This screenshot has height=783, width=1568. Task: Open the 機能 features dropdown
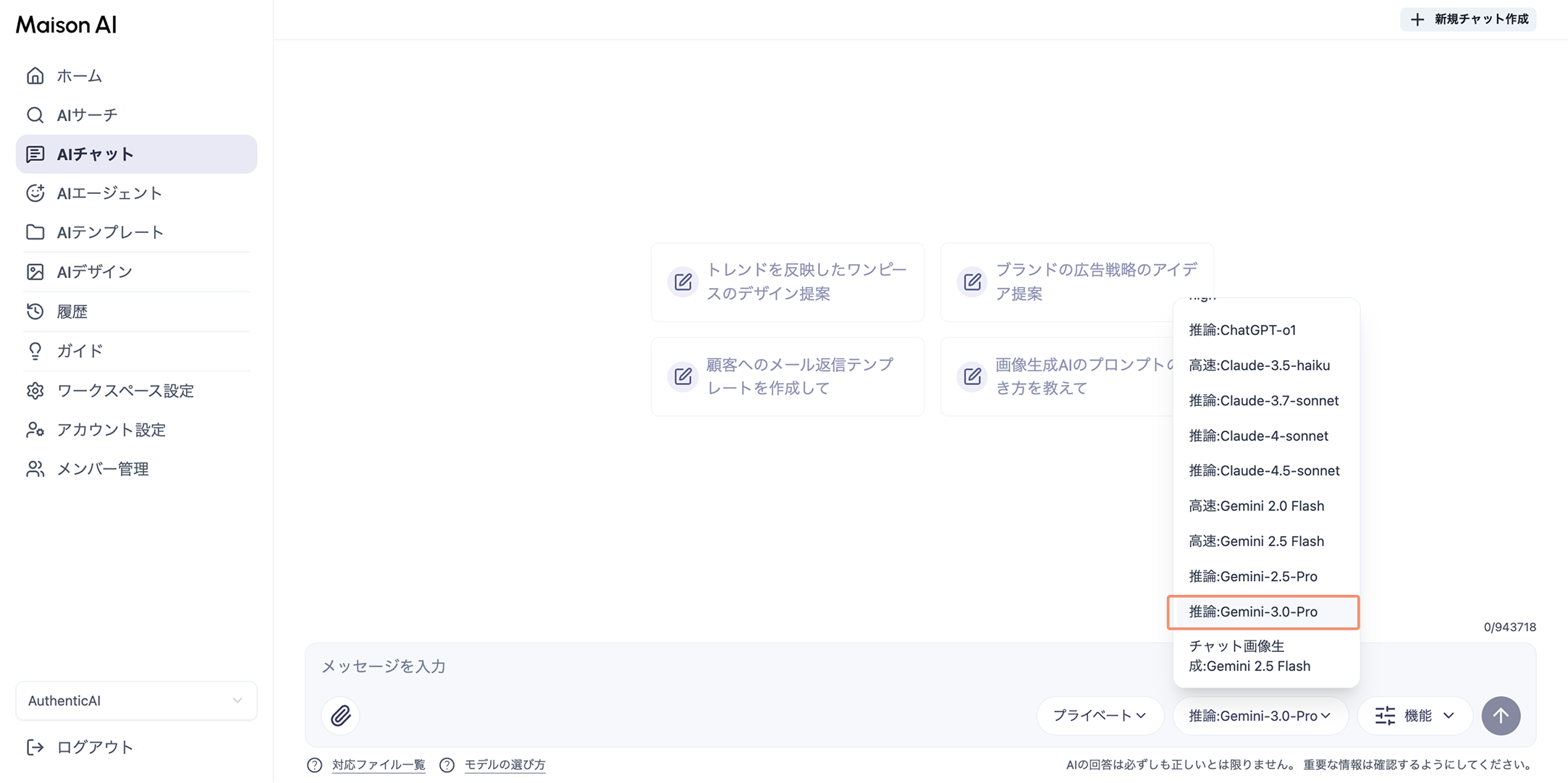tap(1415, 715)
